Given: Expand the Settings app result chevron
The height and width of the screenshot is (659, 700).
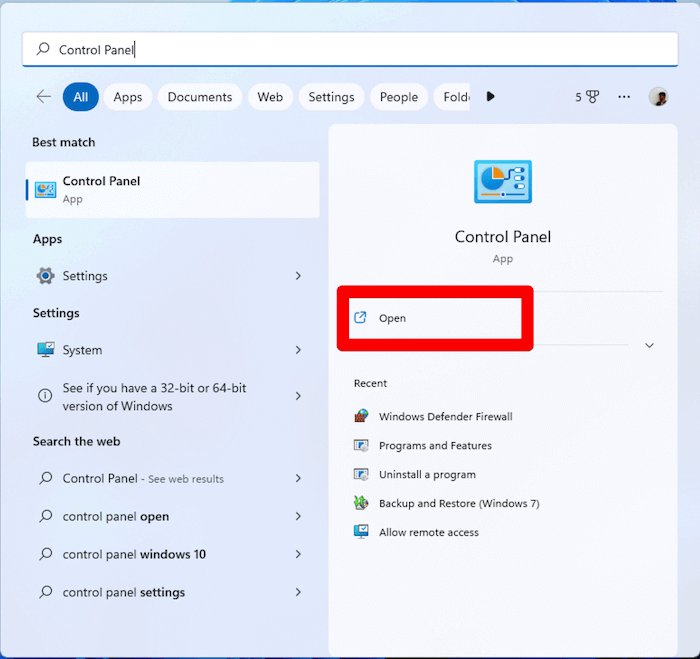Looking at the screenshot, I should 298,276.
